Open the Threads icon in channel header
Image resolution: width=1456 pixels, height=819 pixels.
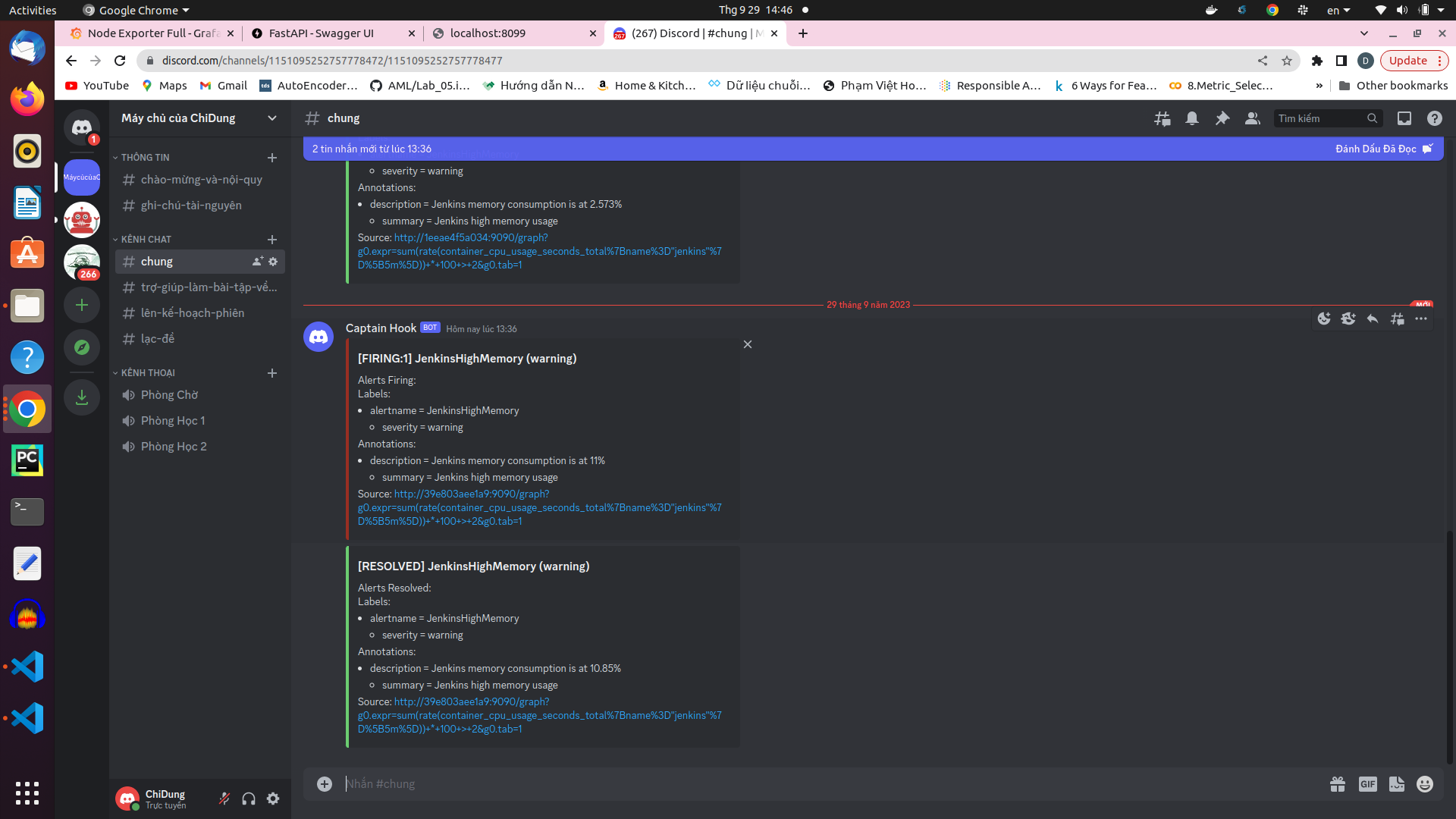1162,118
